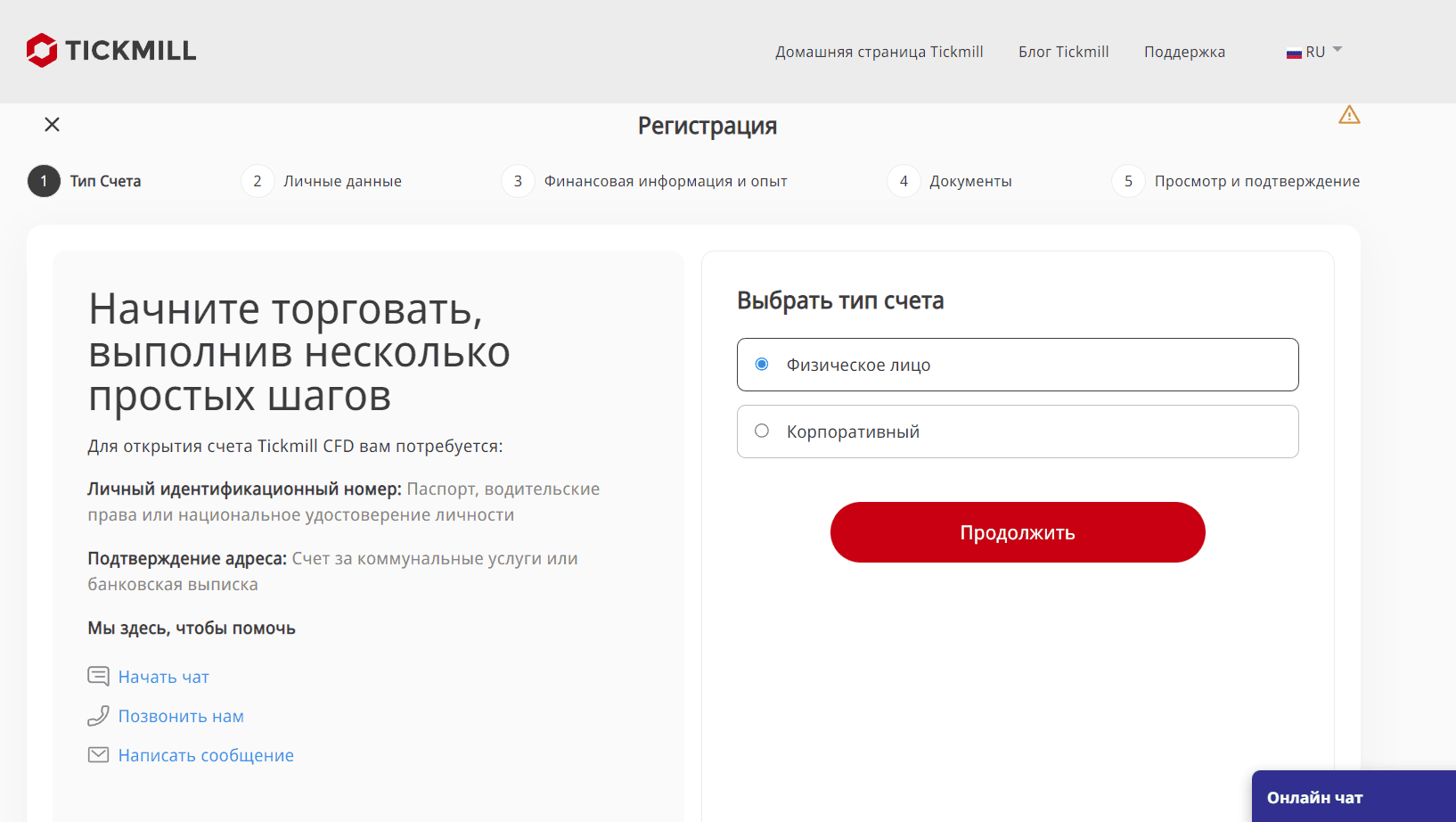Screen dimensions: 1456x822
Task: Select the Физическое лицо radio button
Action: (762, 364)
